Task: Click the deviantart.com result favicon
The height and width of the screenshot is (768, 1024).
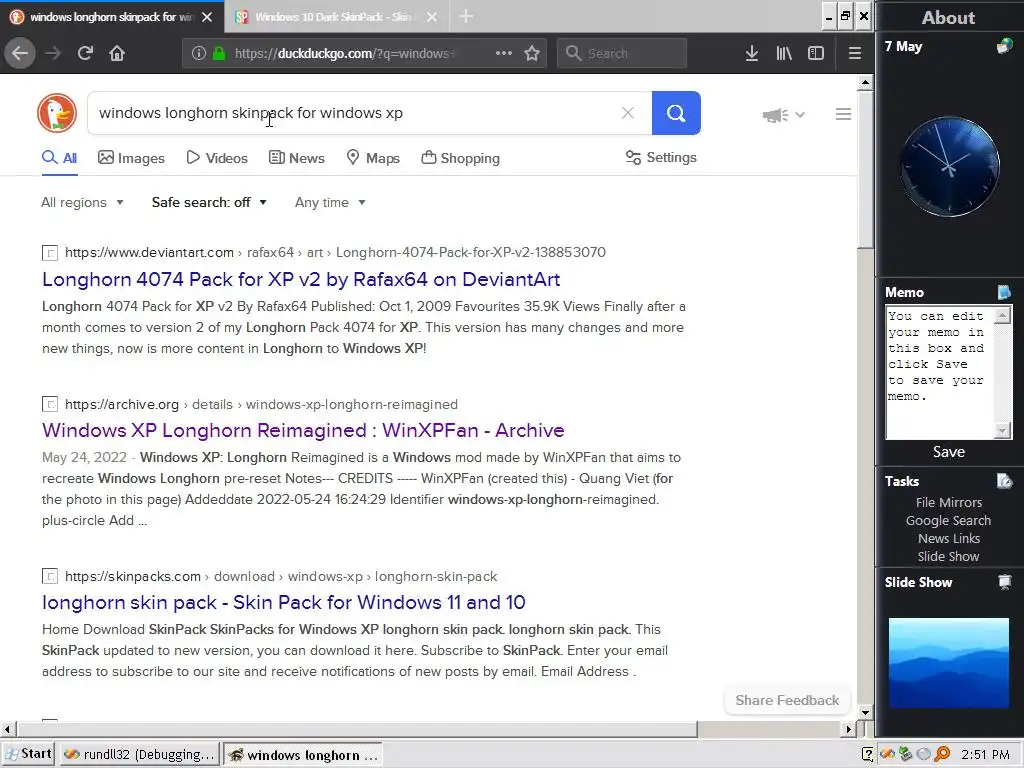Action: click(50, 253)
